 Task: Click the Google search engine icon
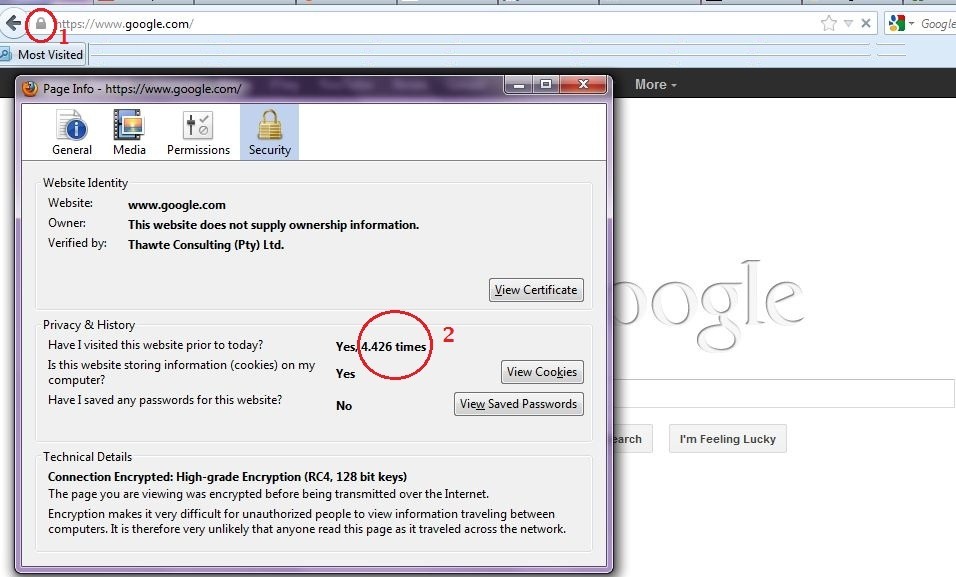[897, 24]
